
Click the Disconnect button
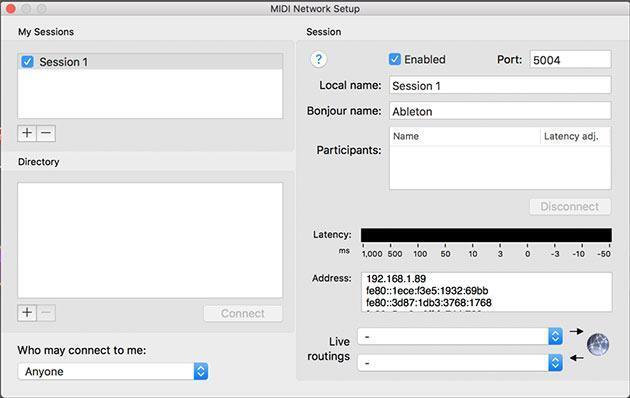(570, 206)
